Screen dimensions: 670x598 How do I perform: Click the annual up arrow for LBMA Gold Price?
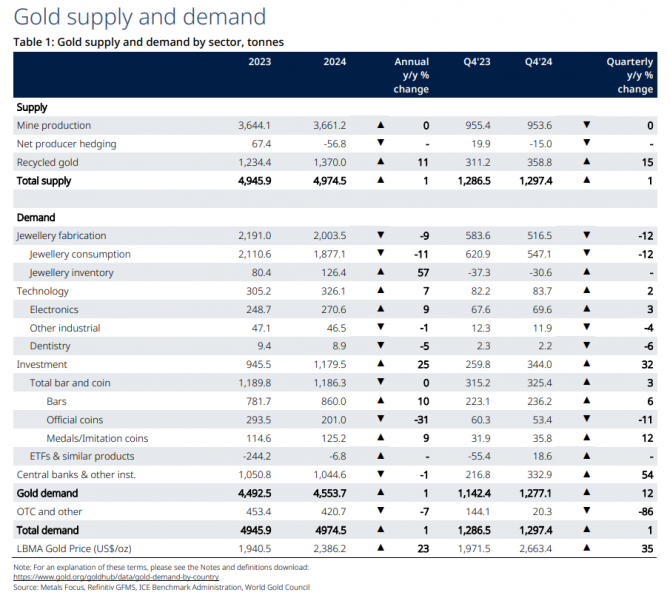pyautogui.click(x=380, y=549)
